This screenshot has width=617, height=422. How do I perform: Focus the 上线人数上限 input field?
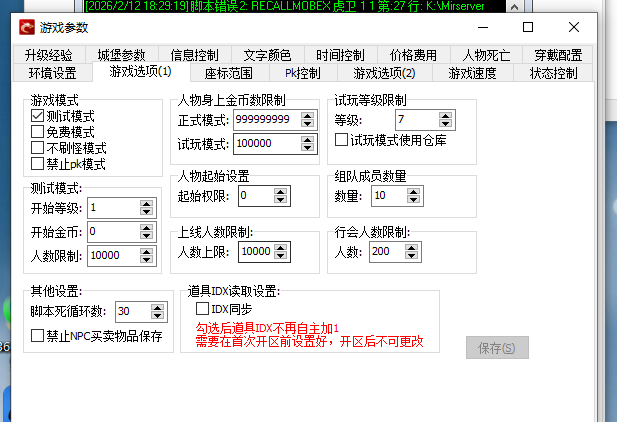point(255,251)
